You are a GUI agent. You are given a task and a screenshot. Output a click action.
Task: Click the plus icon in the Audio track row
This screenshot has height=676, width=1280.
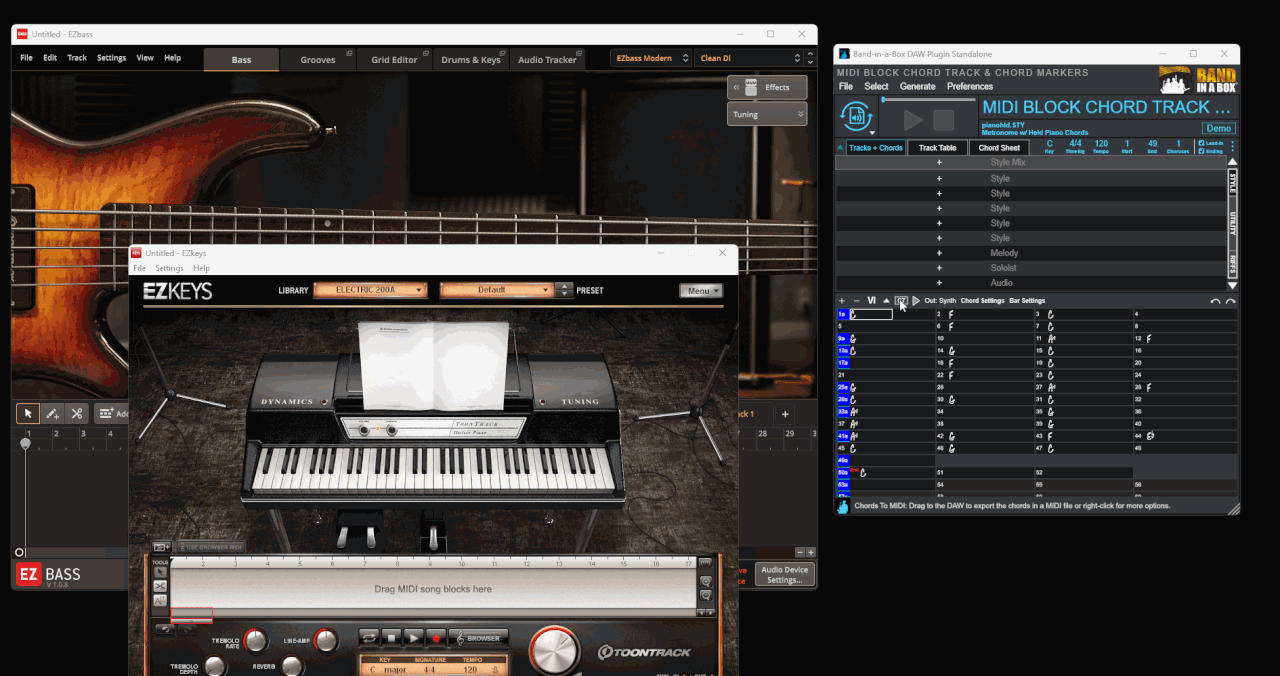(939, 283)
